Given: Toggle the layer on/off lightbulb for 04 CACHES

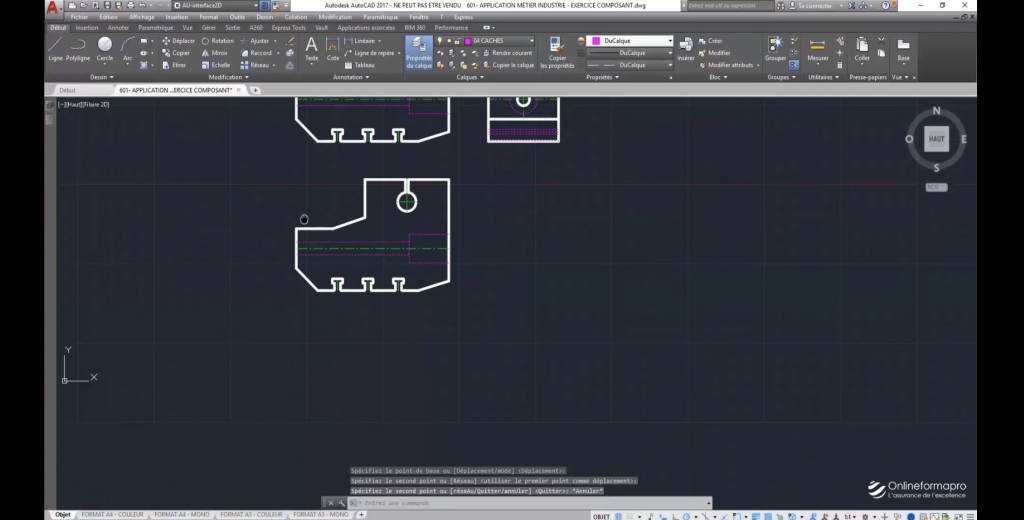Looking at the screenshot, I should pyautogui.click(x=440, y=41).
